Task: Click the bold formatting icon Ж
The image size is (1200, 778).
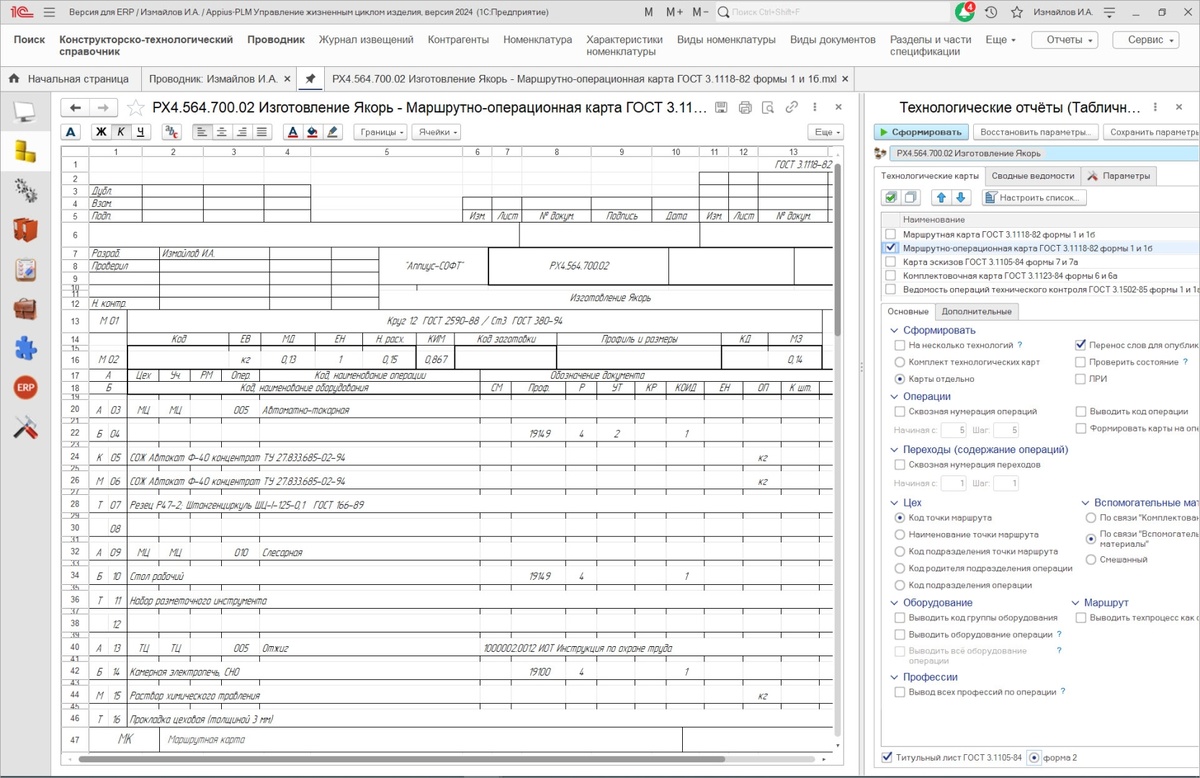Action: pos(101,131)
